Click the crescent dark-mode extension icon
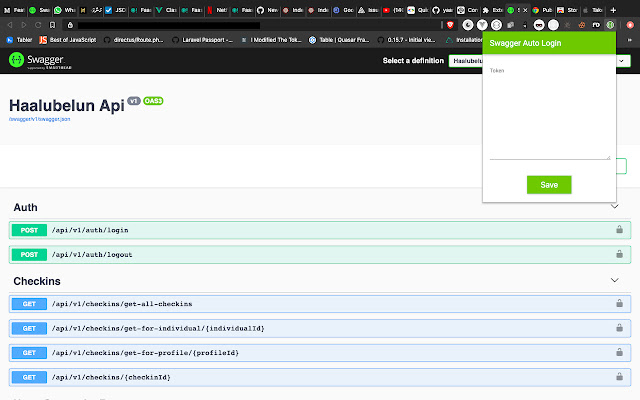 [468, 25]
